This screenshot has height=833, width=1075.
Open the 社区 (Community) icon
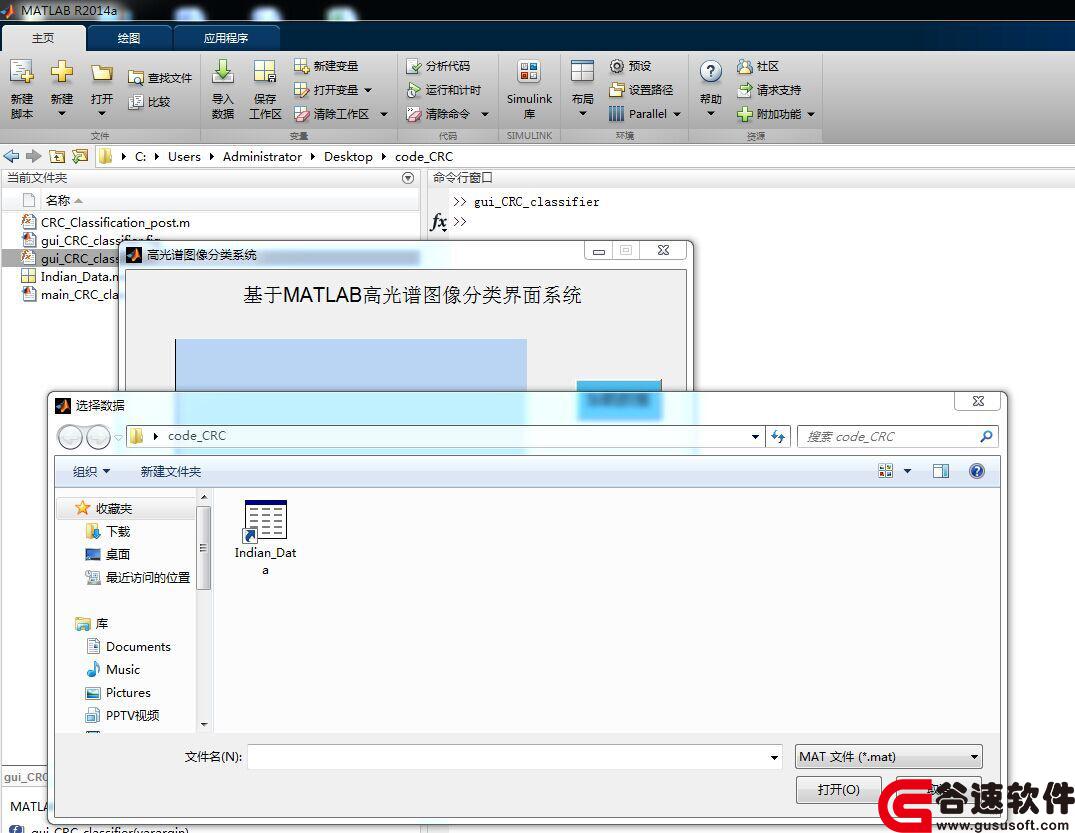coord(745,66)
